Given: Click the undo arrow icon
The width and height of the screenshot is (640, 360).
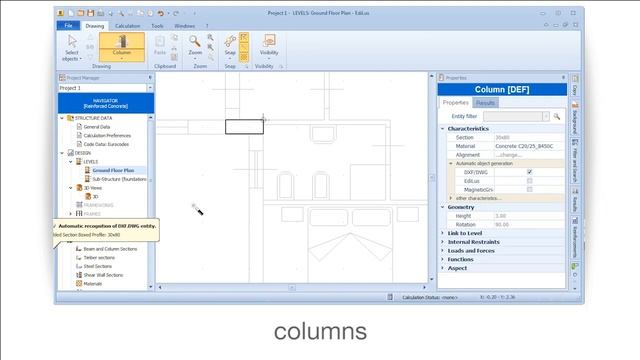Looking at the screenshot, I should coord(160,13).
